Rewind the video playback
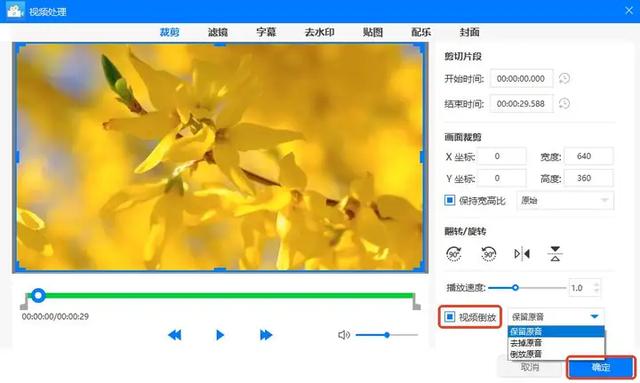640x383 pixels. pos(175,335)
